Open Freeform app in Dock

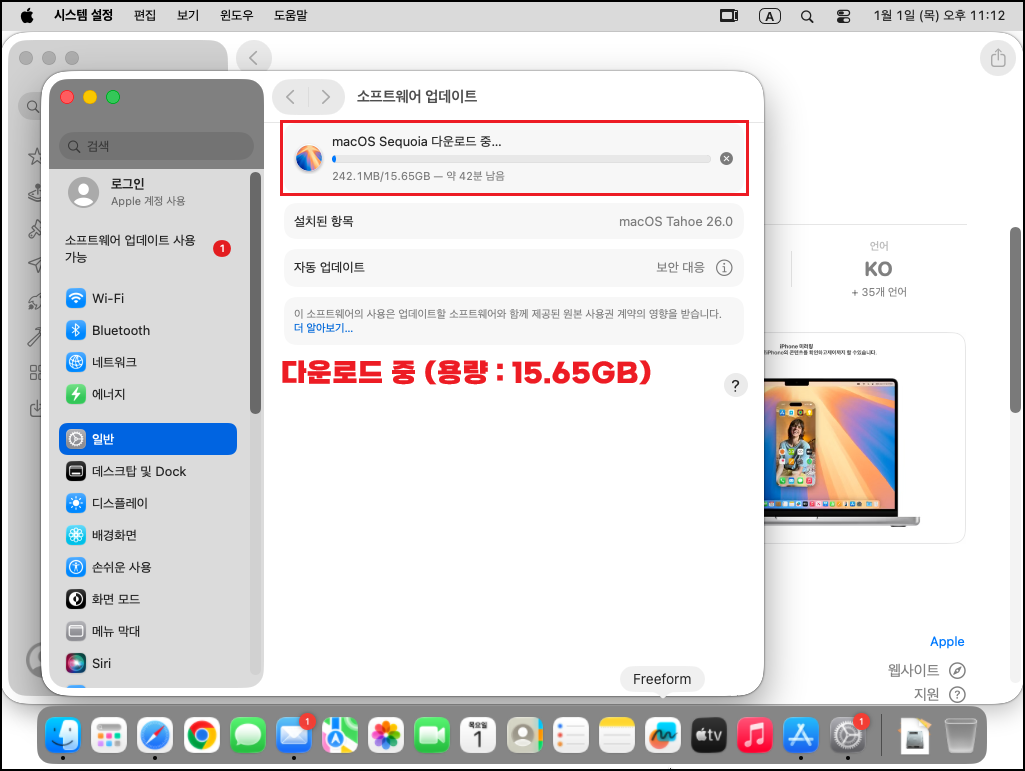[x=662, y=735]
